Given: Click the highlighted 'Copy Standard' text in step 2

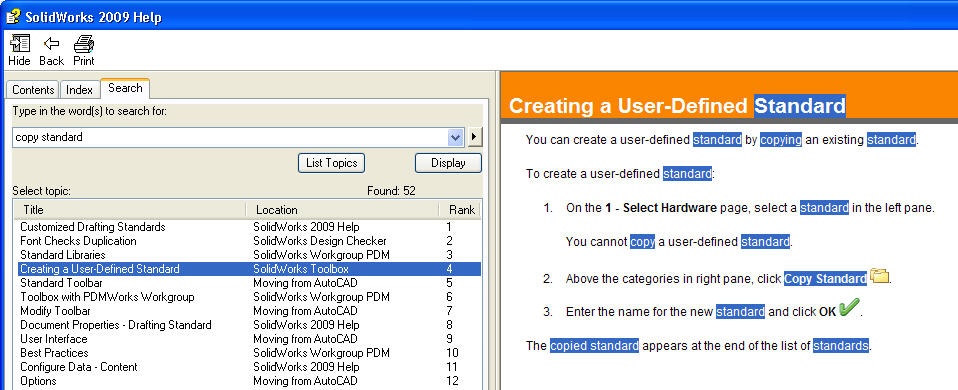Looking at the screenshot, I should (x=825, y=279).
